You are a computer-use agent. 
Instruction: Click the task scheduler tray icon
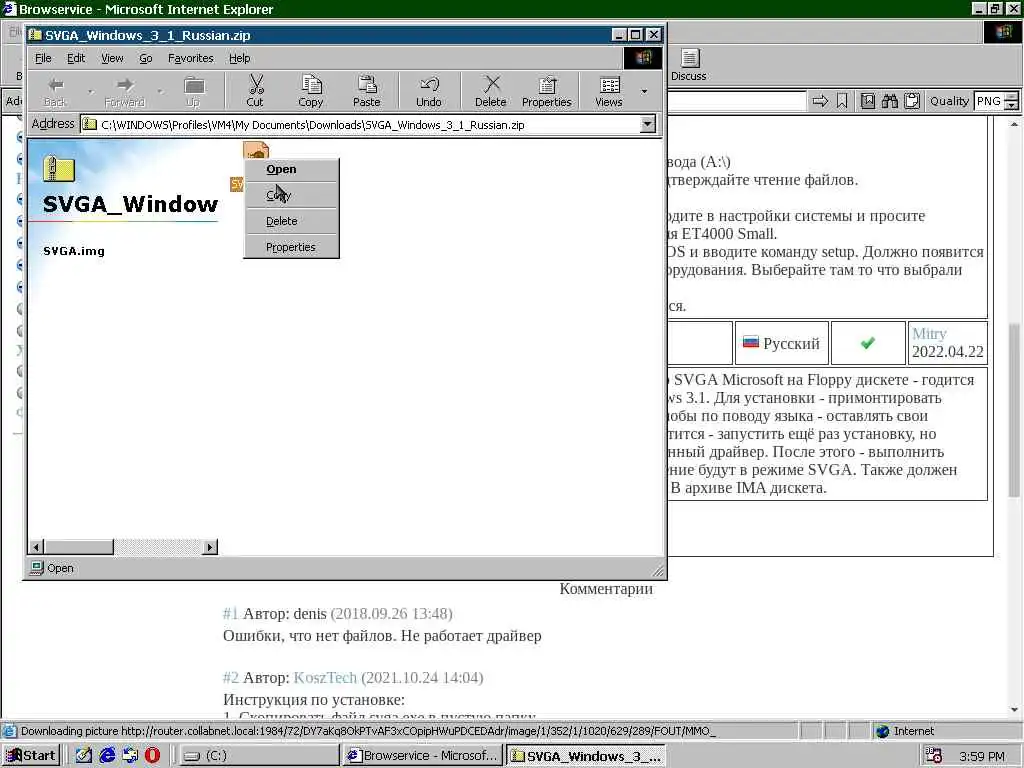pyautogui.click(x=933, y=756)
